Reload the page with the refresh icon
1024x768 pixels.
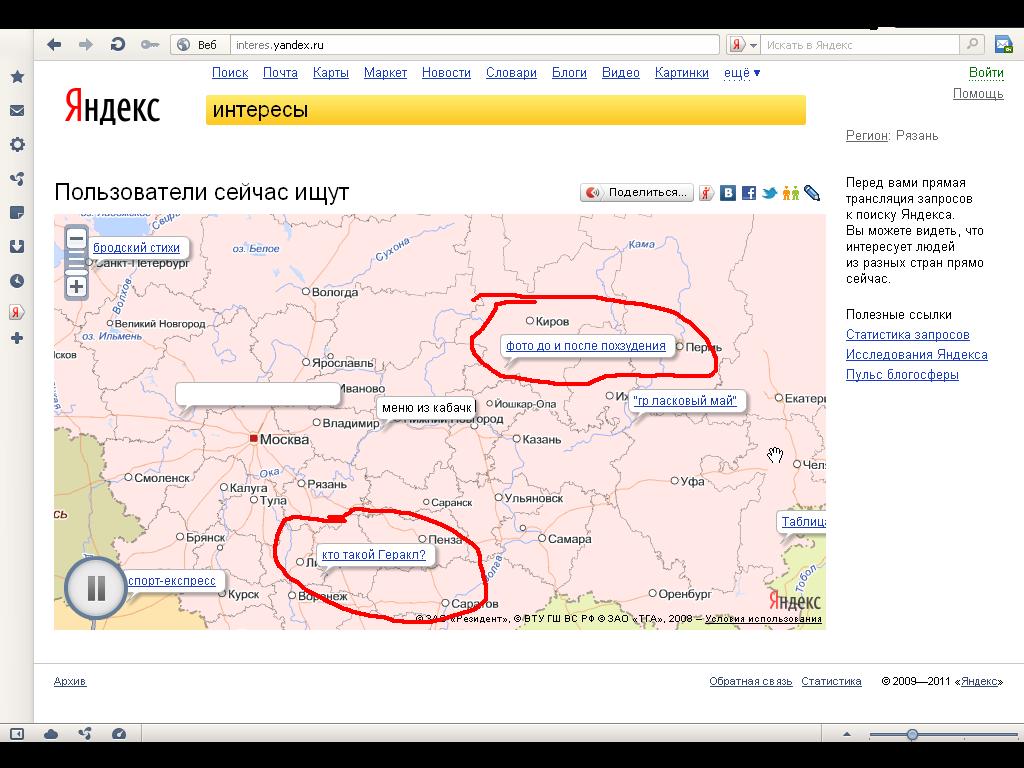[117, 44]
